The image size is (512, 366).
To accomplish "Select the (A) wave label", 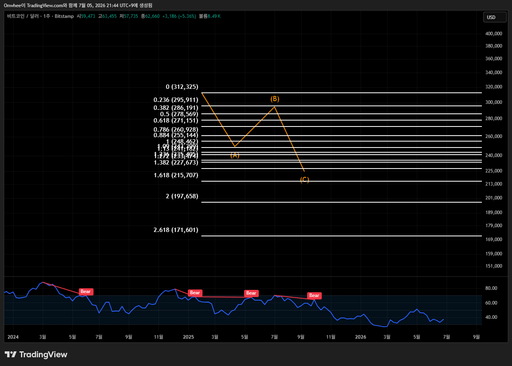I will [235, 155].
